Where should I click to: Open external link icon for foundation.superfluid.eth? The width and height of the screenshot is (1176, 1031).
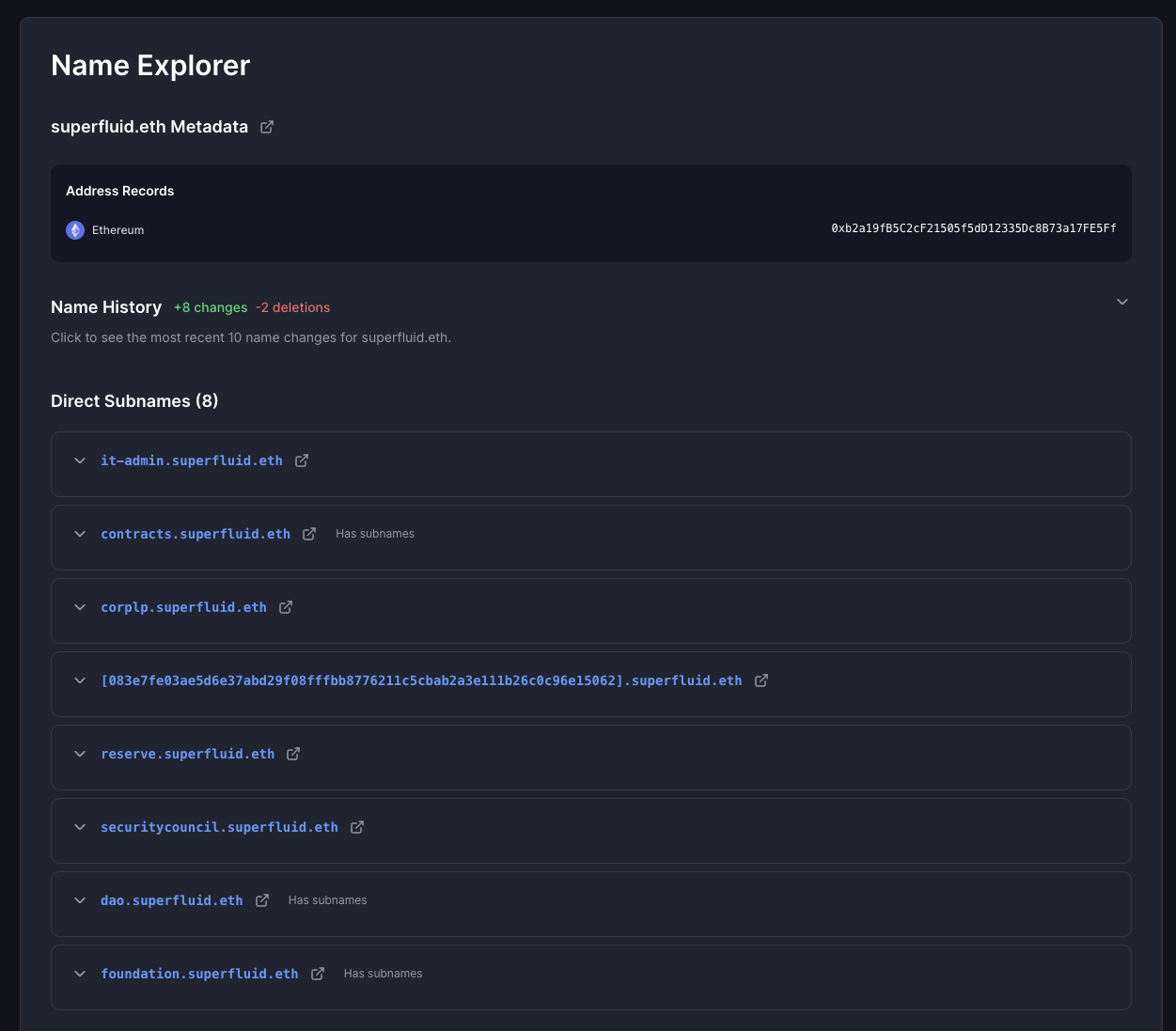pos(318,974)
